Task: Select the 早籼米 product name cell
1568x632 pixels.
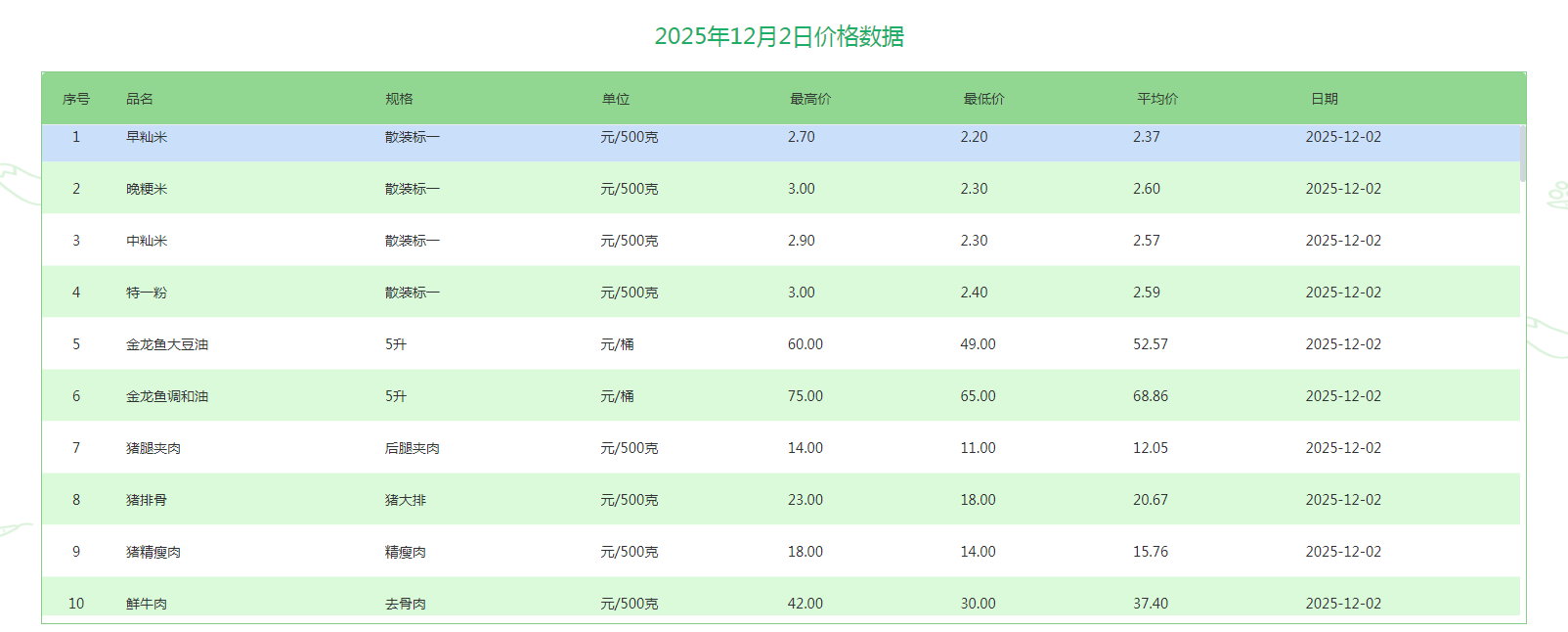Action: 147,137
